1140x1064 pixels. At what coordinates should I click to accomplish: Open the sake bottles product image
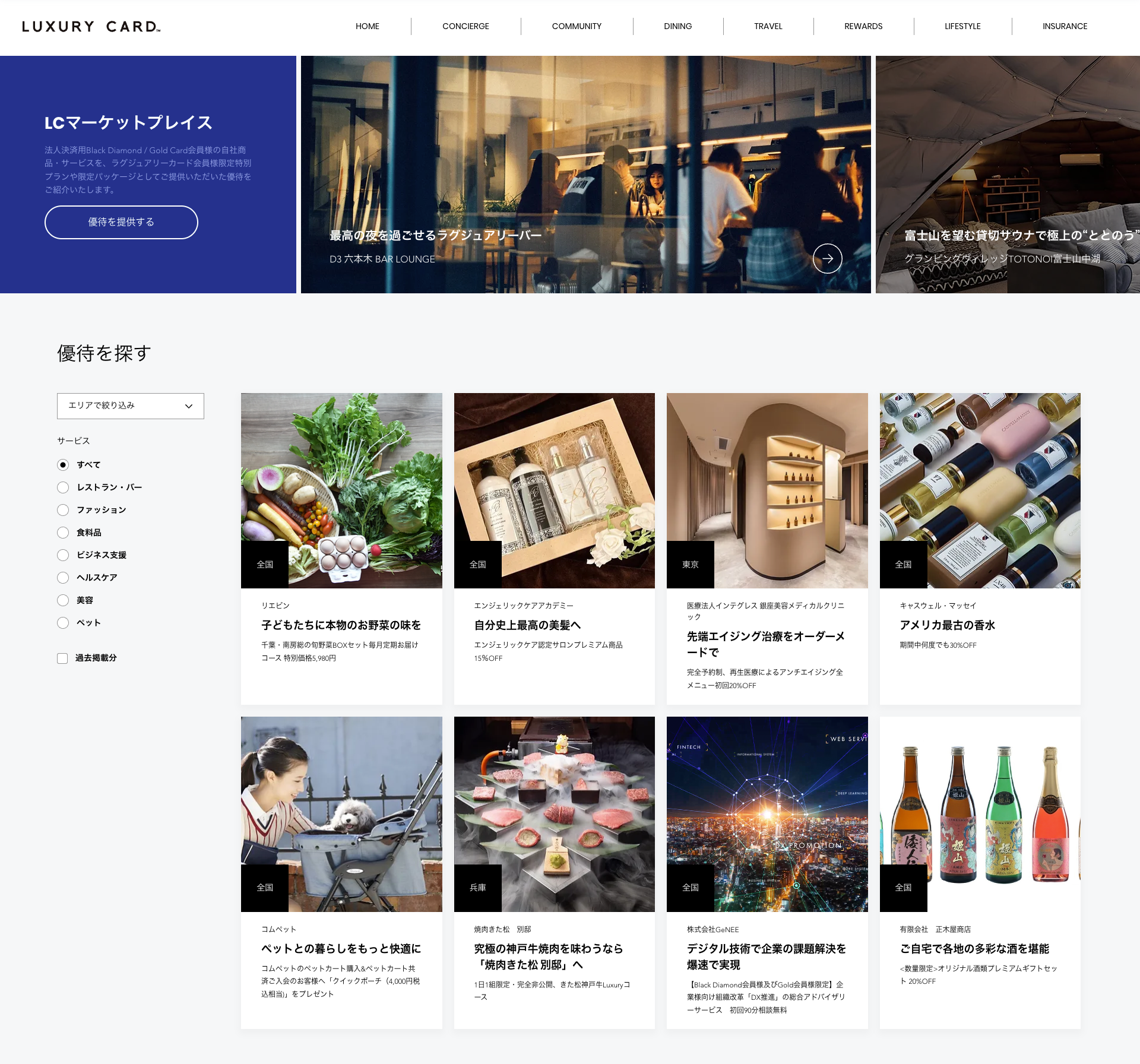pos(980,814)
